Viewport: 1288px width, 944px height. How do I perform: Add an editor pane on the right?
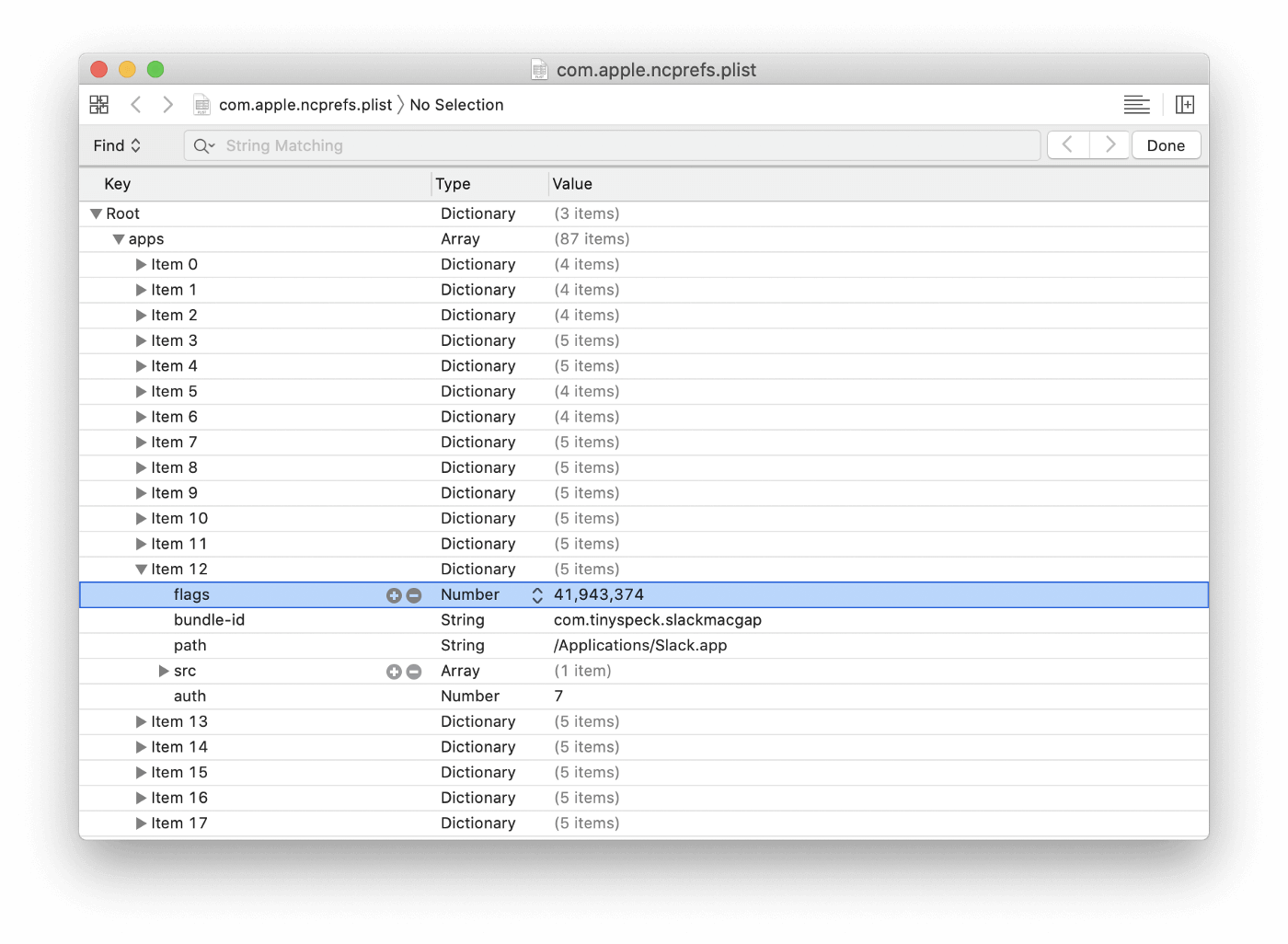[x=1185, y=105]
